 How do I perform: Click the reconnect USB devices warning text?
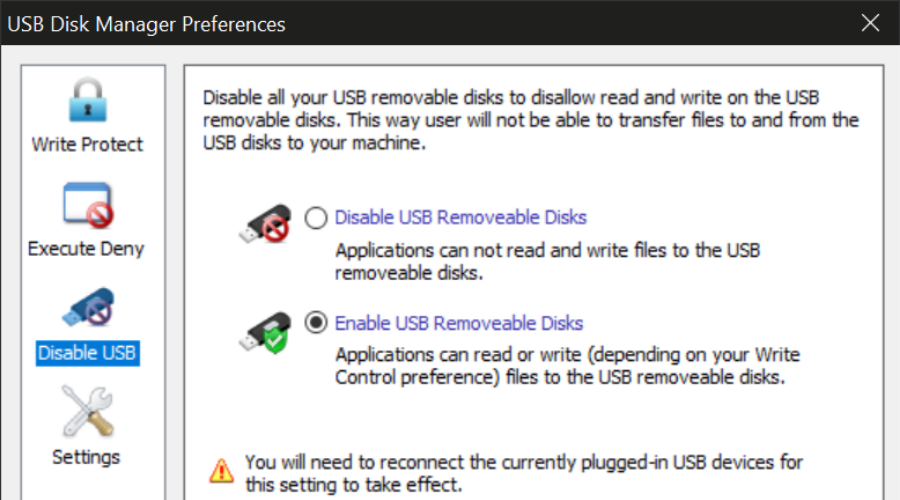(523, 474)
